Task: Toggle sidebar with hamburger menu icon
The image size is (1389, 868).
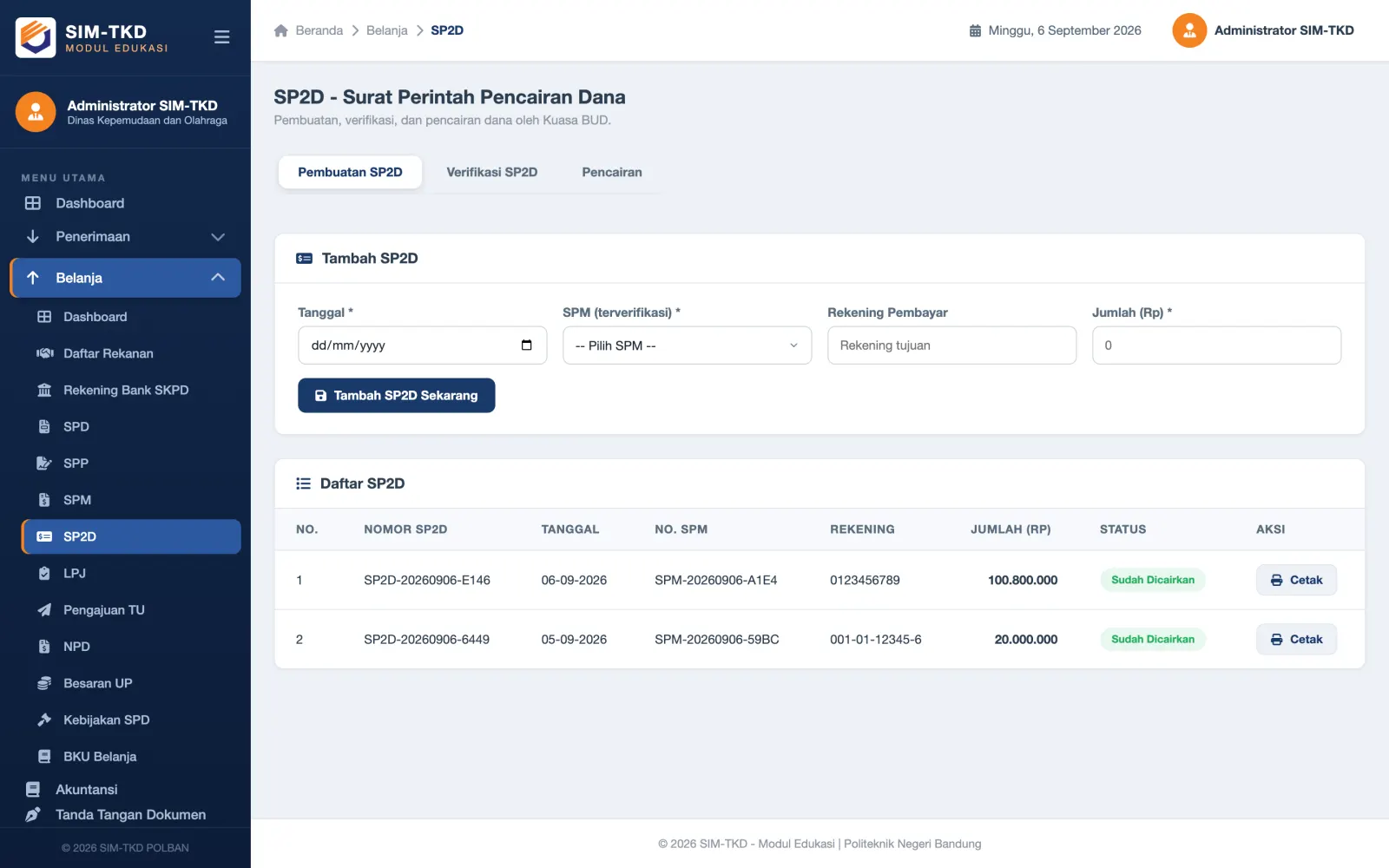Action: pos(221,37)
